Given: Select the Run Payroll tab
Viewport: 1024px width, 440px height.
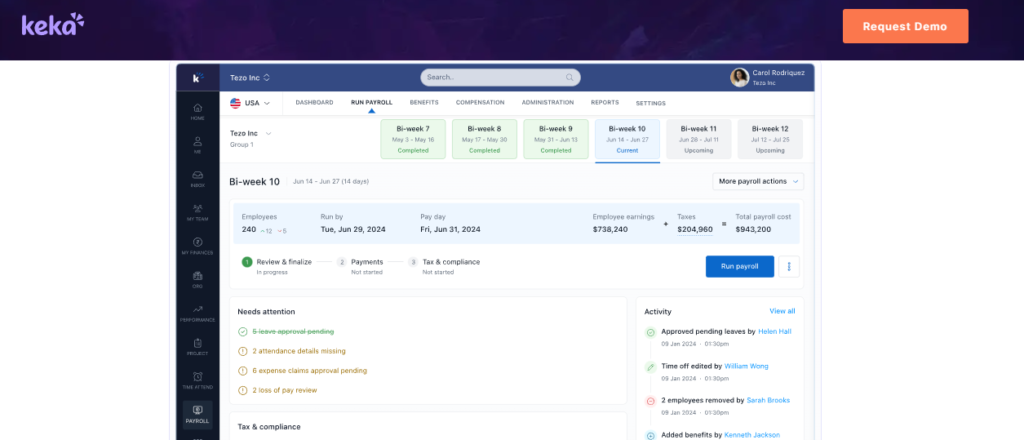Looking at the screenshot, I should pos(372,102).
